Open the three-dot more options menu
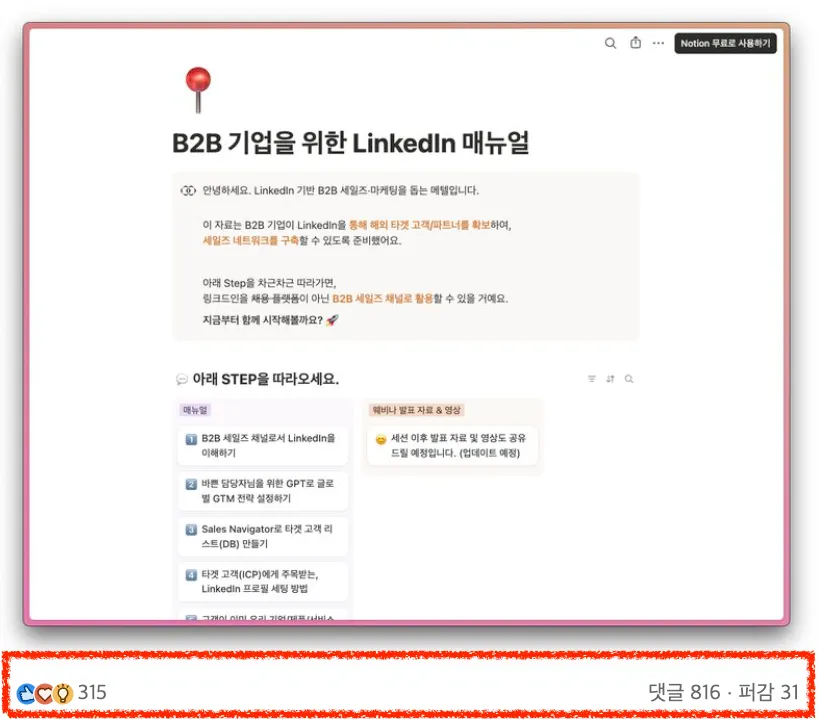This screenshot has height=722, width=822. (x=658, y=43)
